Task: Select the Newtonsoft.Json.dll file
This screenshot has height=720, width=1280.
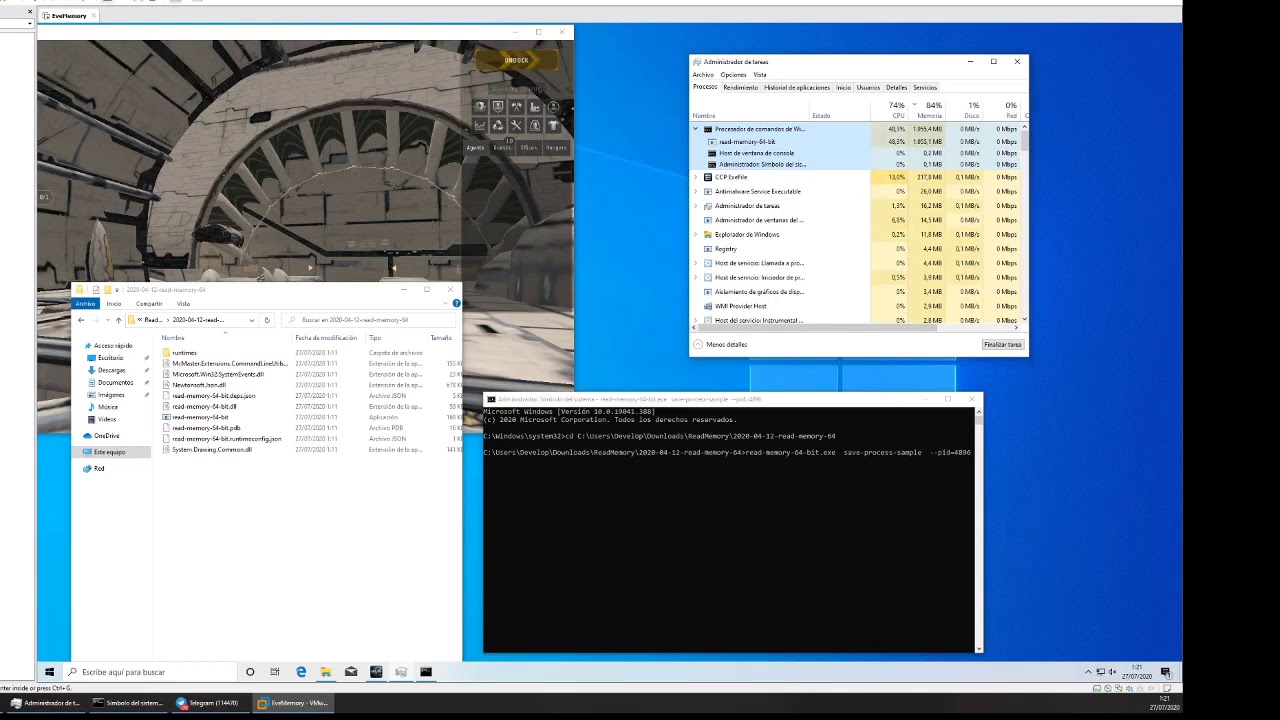Action: pos(199,385)
